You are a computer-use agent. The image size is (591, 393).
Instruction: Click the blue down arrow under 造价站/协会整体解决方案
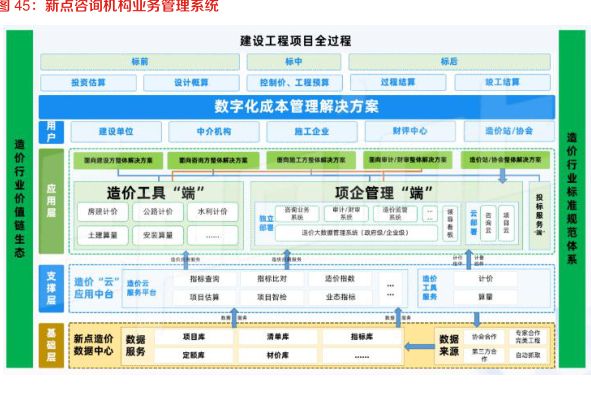[502, 176]
